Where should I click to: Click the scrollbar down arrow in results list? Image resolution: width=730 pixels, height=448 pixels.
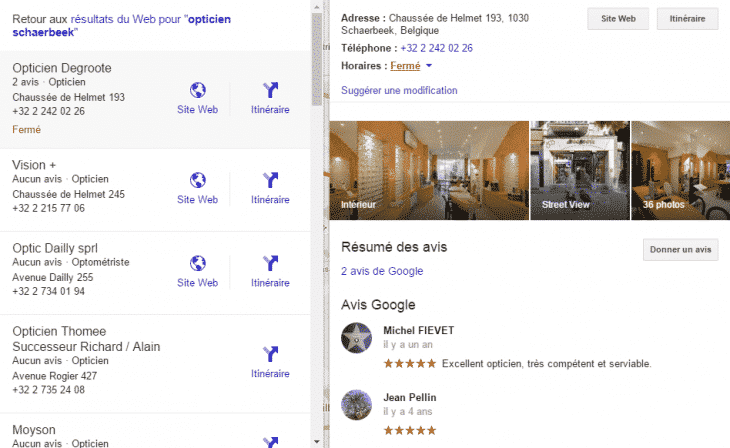pyautogui.click(x=318, y=440)
